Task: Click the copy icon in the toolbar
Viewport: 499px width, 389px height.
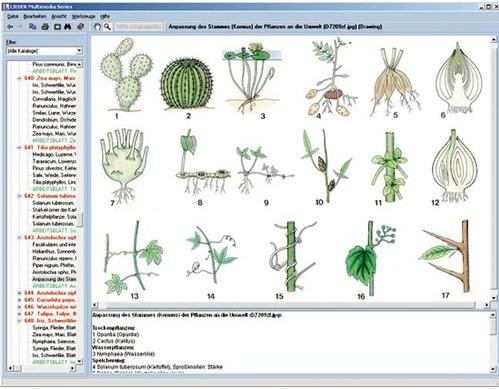Action: pos(33,27)
